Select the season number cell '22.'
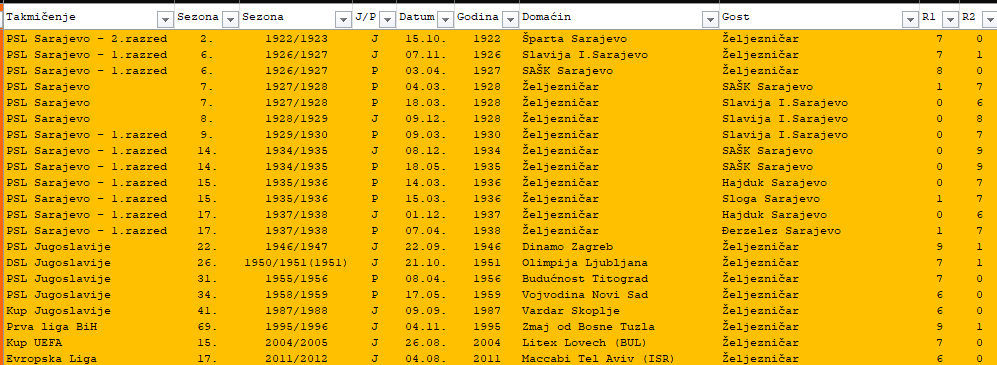 (x=207, y=247)
